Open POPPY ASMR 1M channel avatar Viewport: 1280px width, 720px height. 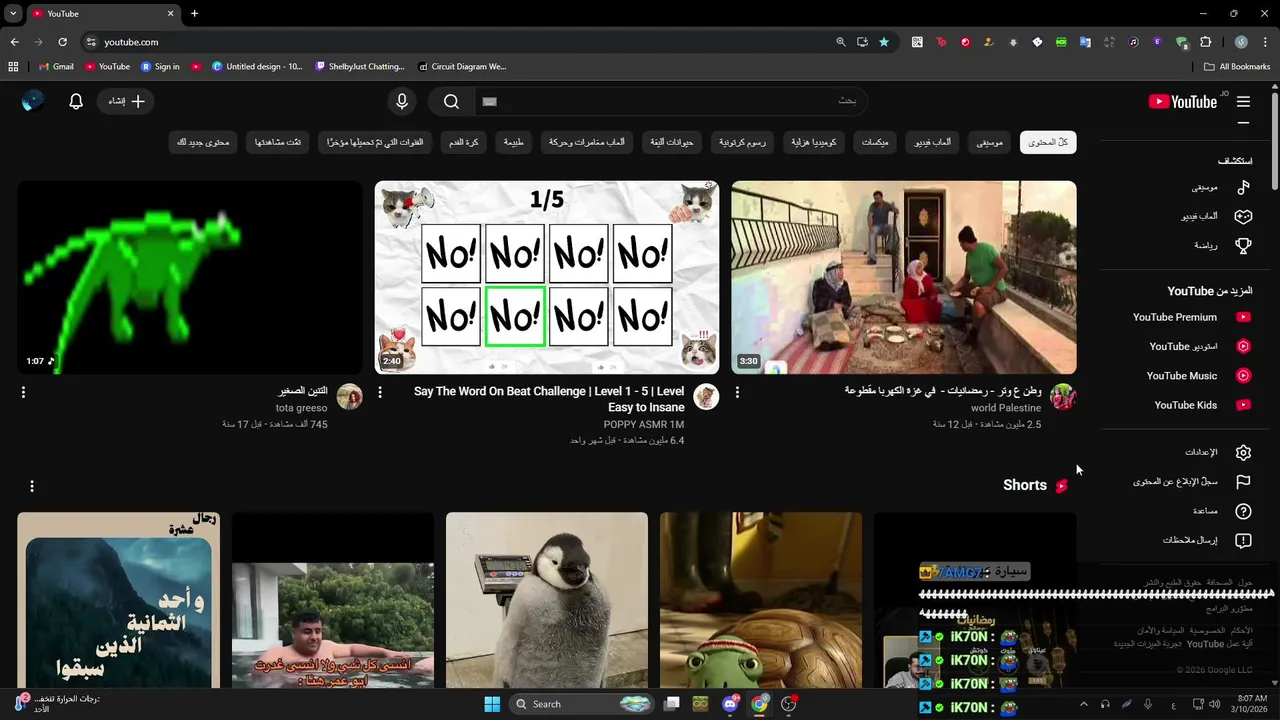pyautogui.click(x=706, y=397)
